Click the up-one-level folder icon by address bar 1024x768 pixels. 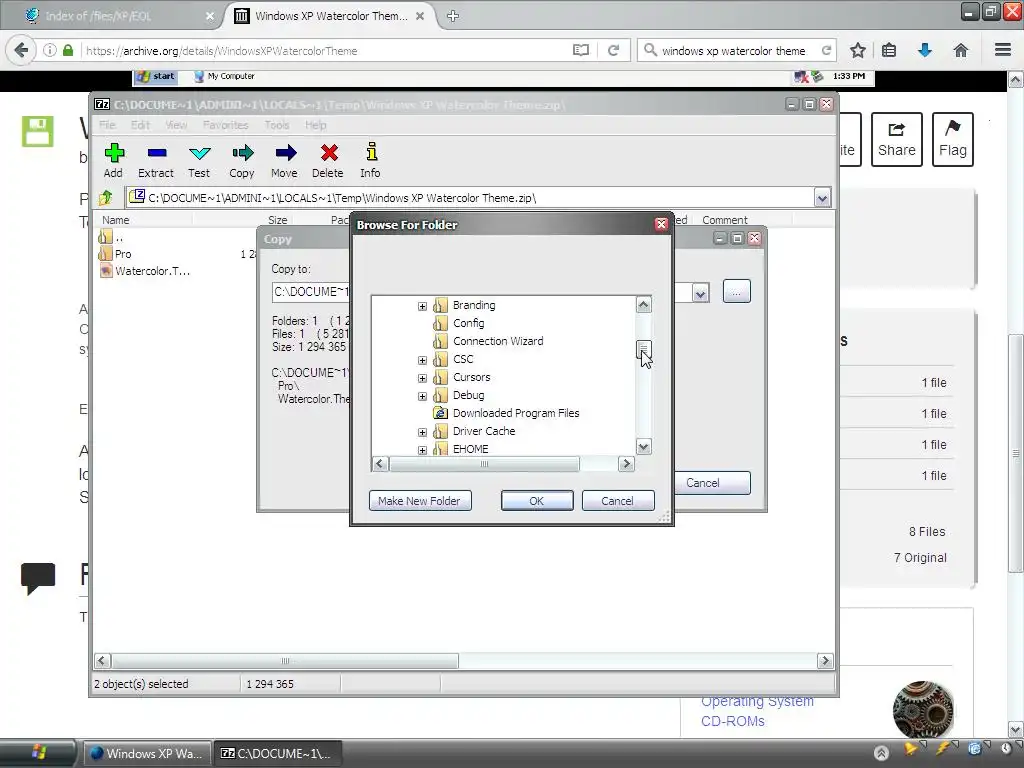[x=105, y=197]
